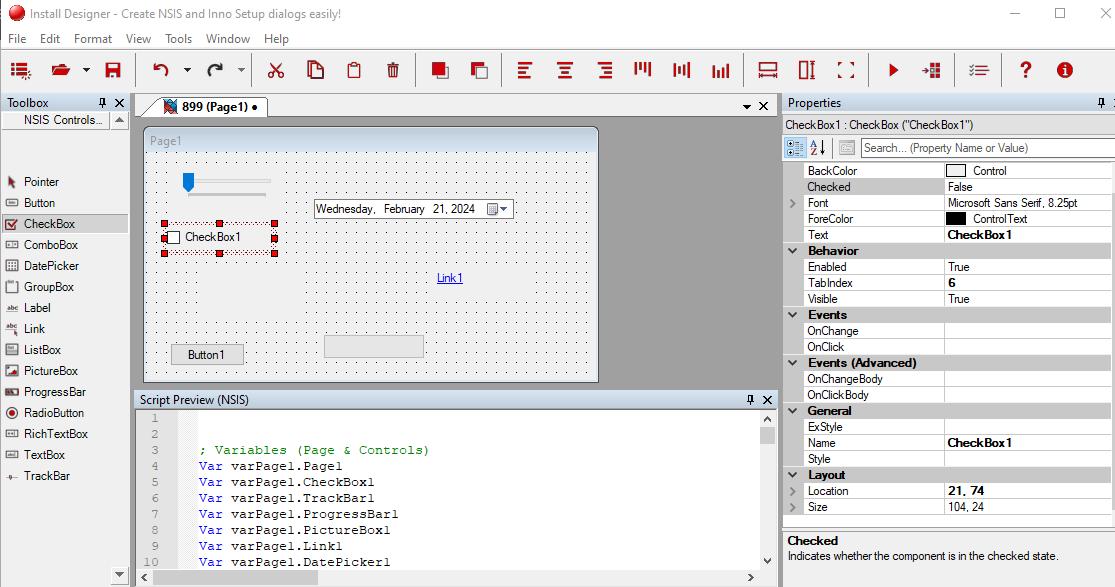Screen dimensions: 1115x587
Task: Expand the Font property row
Action: 793,203
